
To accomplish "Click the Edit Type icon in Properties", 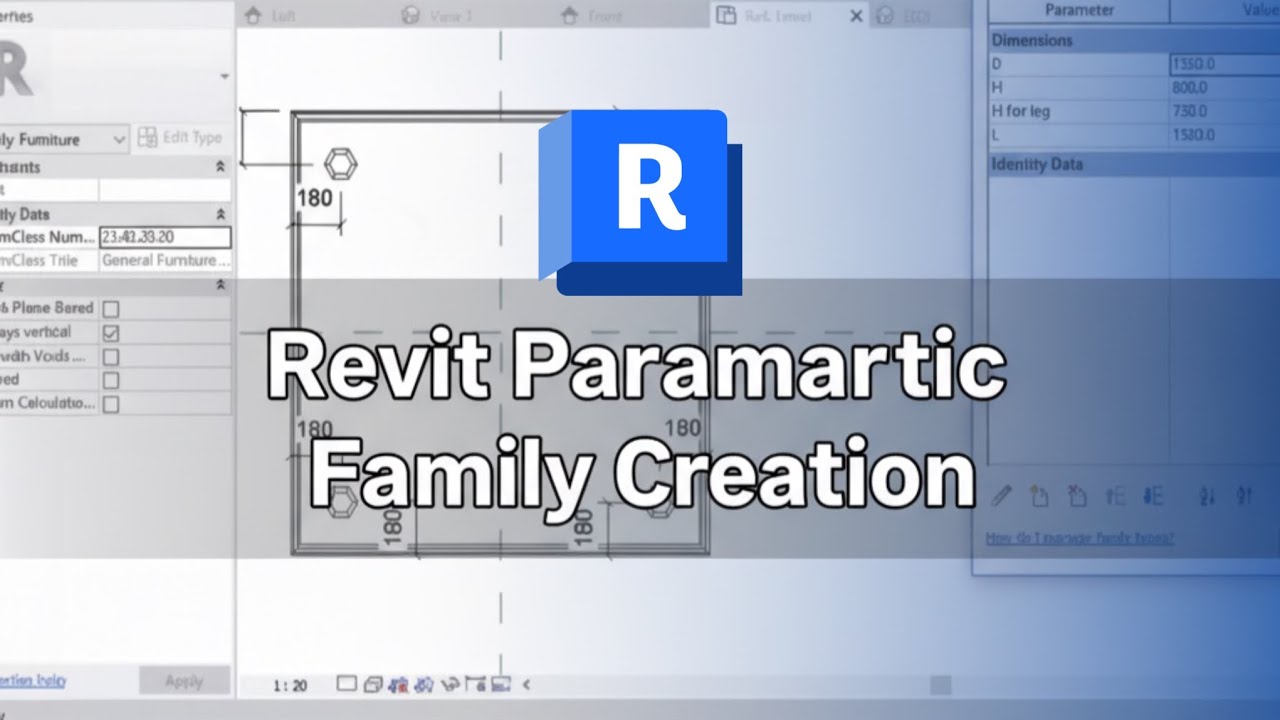I will coord(148,138).
